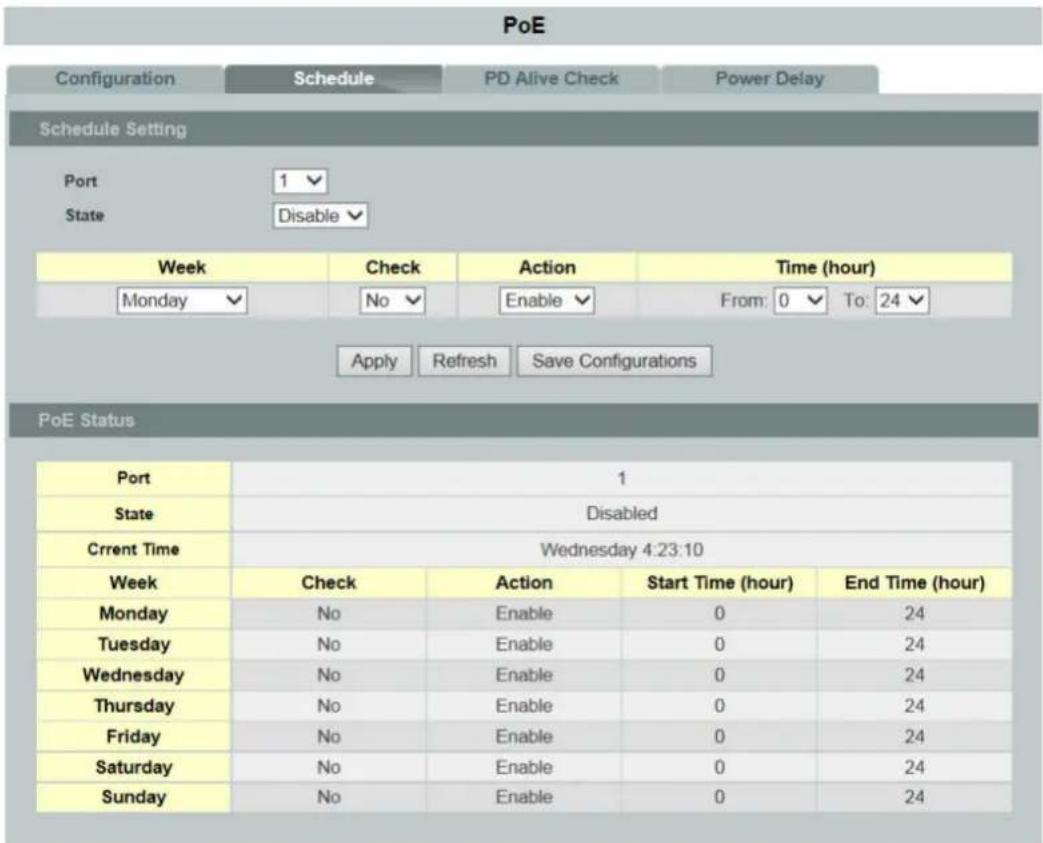Click Thursday's End Time value 24

[x=915, y=705]
